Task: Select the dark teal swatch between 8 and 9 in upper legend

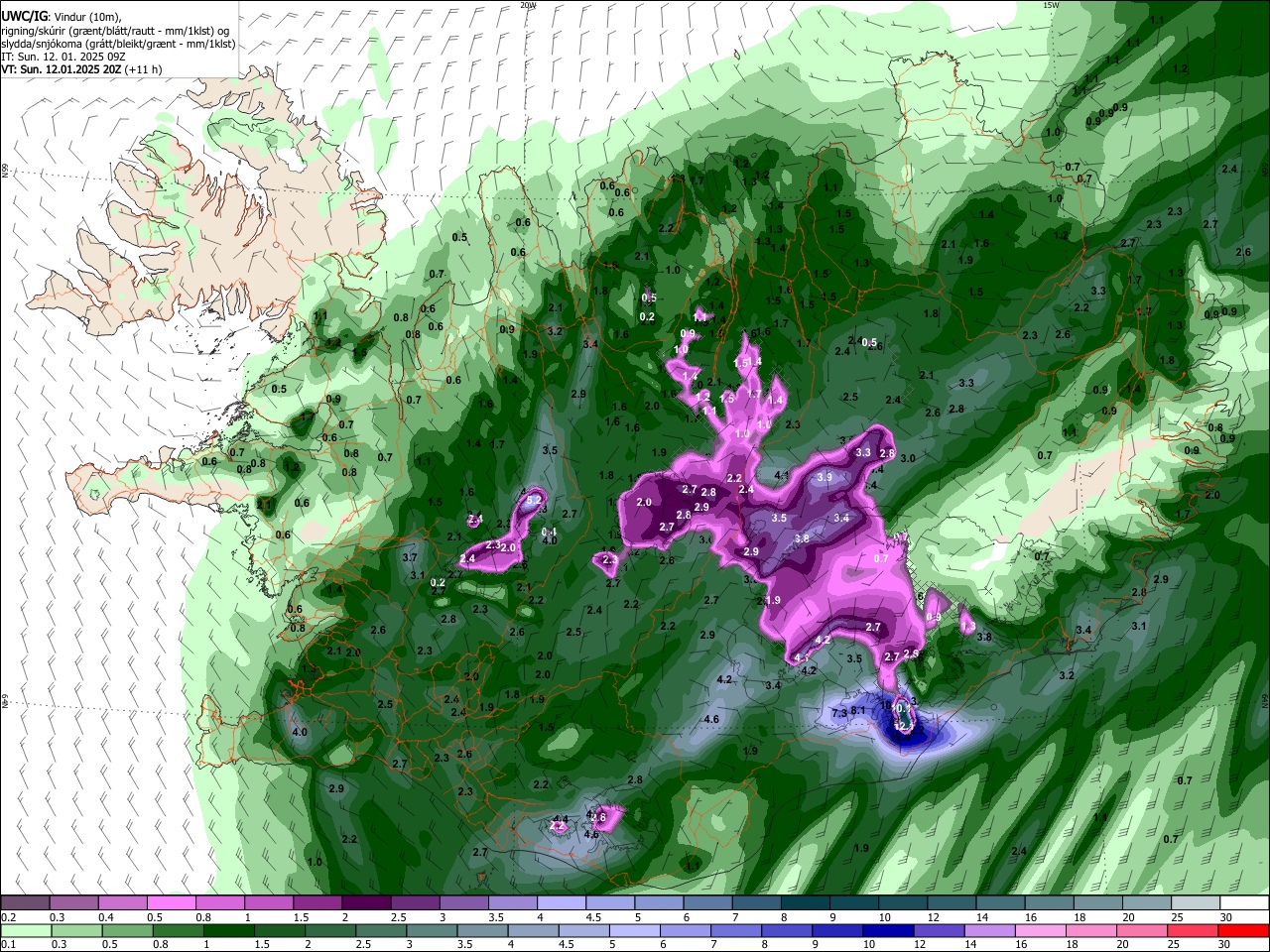Action: [x=804, y=903]
